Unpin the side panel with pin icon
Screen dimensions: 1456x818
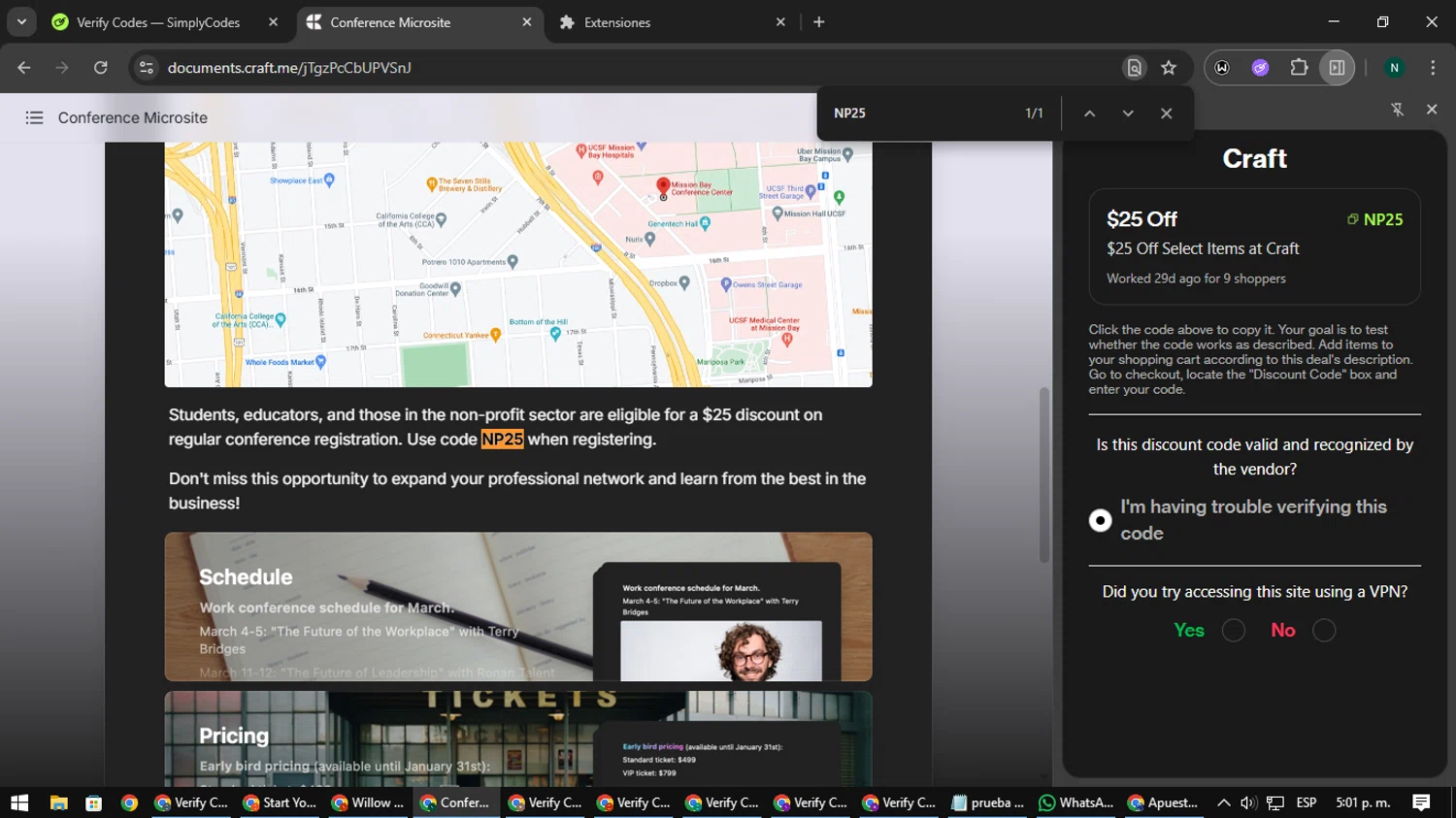click(x=1397, y=110)
